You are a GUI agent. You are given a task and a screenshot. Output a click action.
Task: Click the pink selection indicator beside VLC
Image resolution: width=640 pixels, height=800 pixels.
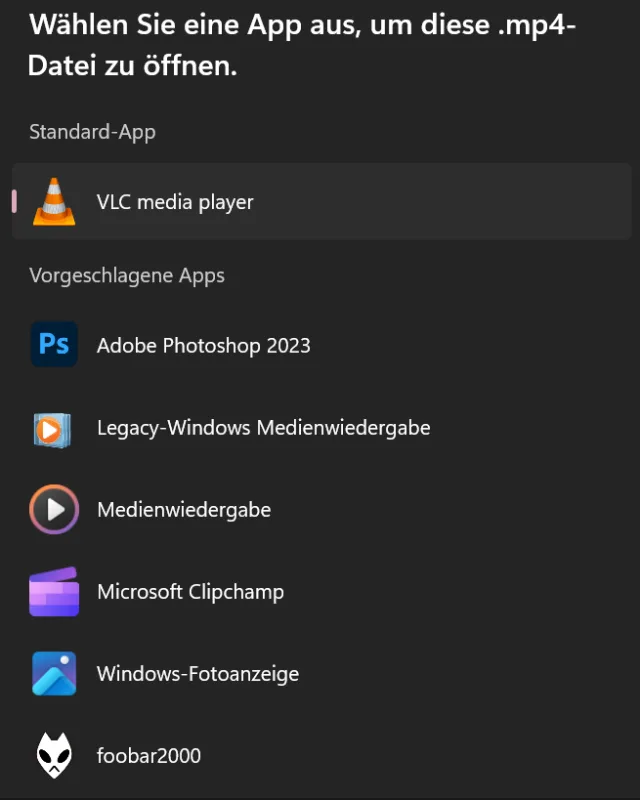14,202
